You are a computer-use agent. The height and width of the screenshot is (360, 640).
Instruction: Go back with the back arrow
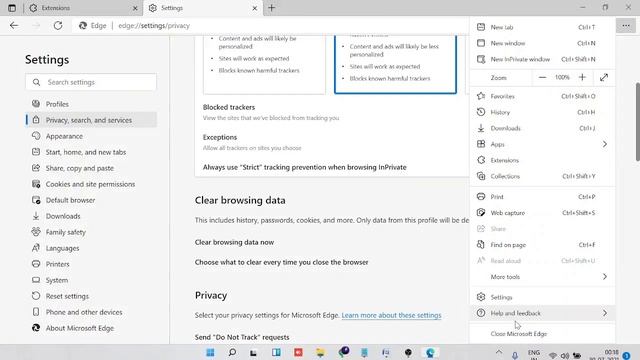coord(14,25)
